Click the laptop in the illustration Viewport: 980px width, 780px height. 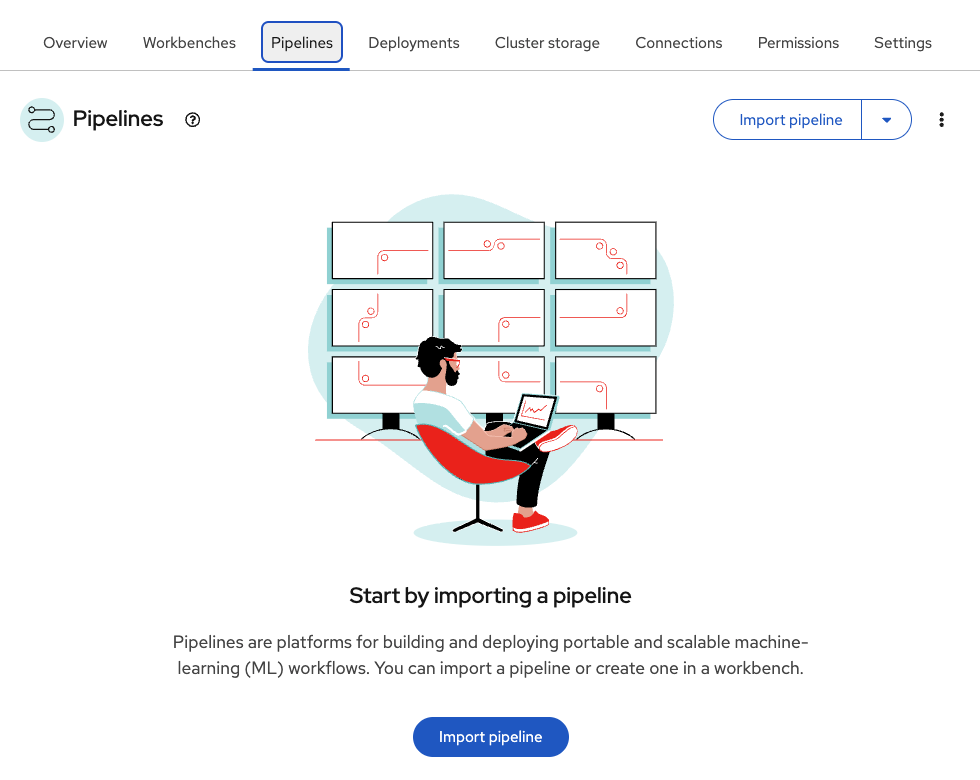pyautogui.click(x=533, y=411)
